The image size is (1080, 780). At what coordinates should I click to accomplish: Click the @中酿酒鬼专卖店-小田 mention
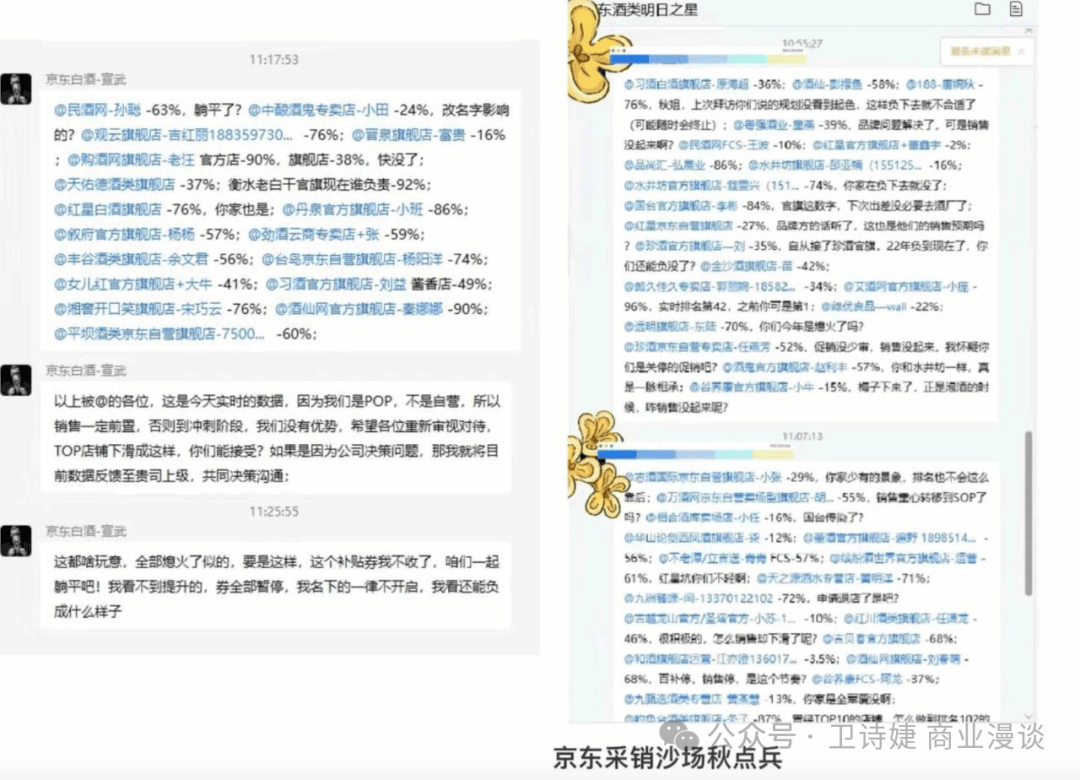tap(318, 109)
